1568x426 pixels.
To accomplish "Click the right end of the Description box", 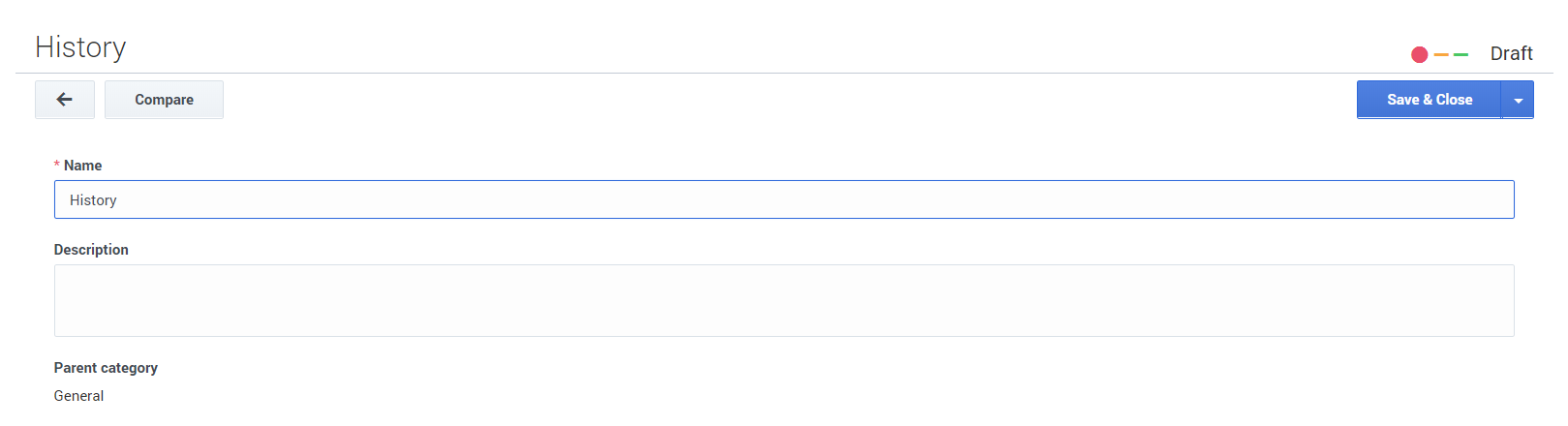I will 1496,300.
